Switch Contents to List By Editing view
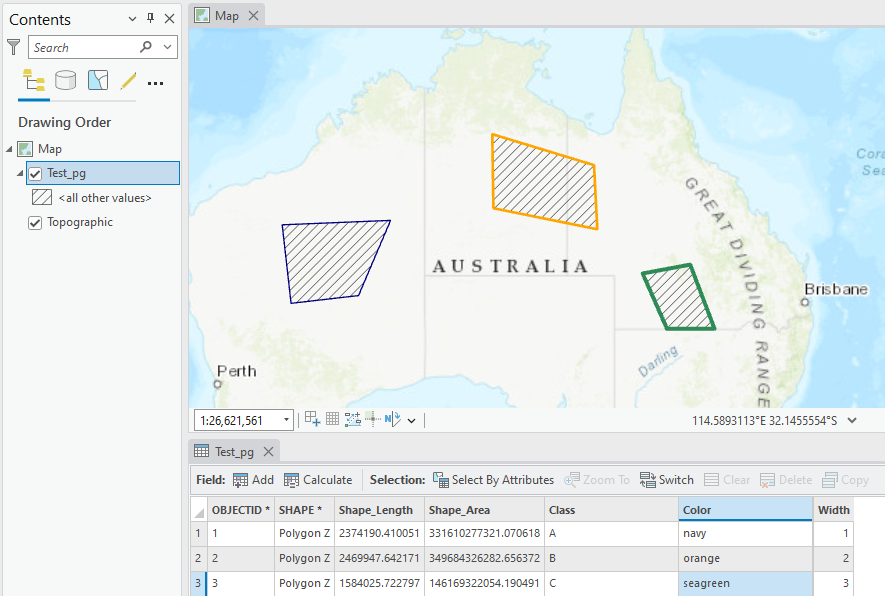 coord(126,79)
